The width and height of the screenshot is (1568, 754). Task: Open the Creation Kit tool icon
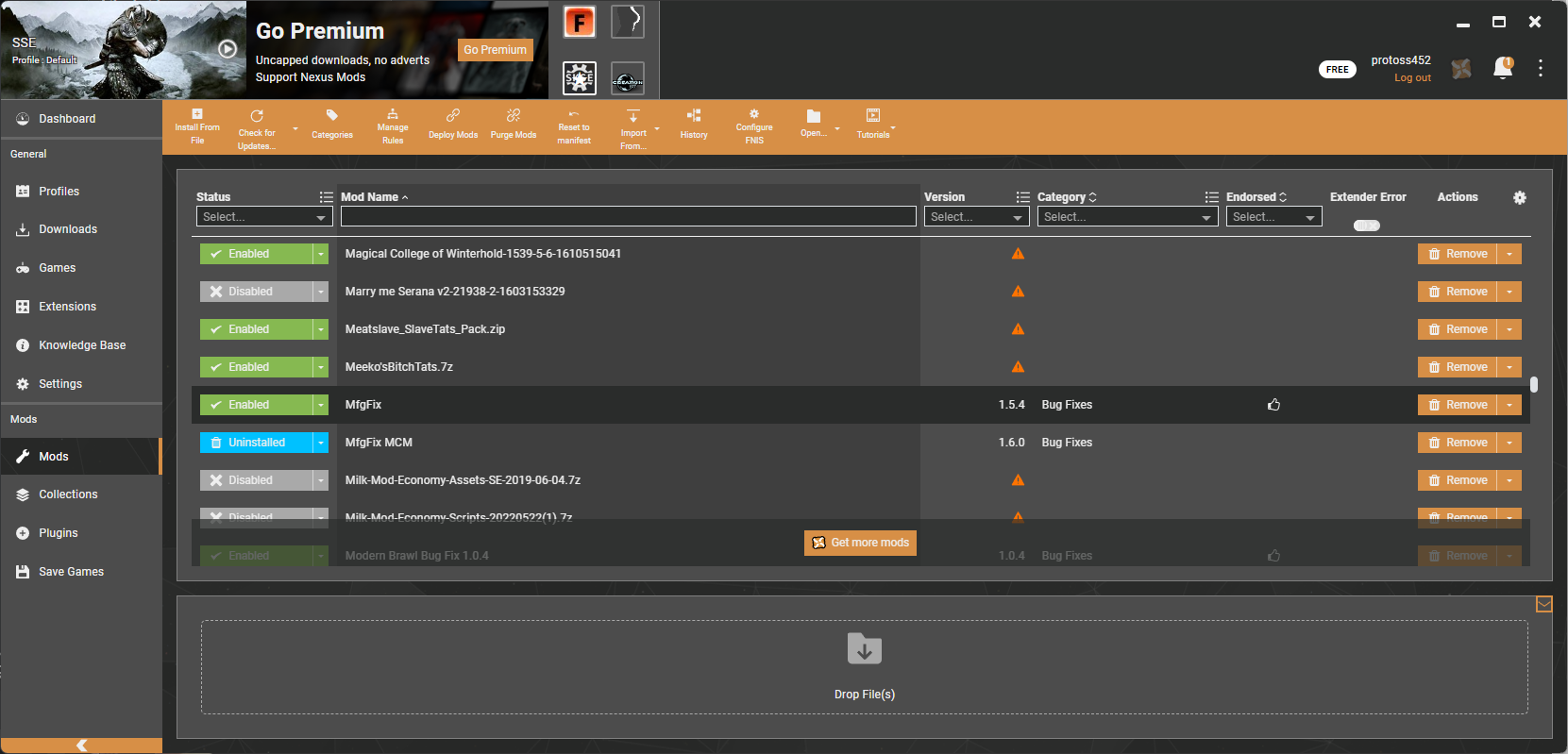pyautogui.click(x=628, y=78)
